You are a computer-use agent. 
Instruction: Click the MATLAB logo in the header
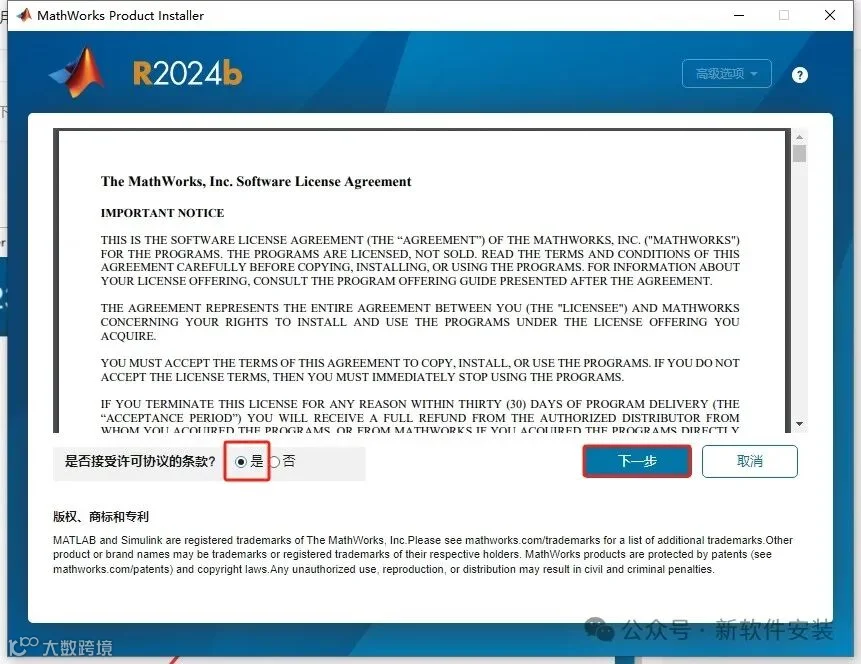pyautogui.click(x=77, y=72)
